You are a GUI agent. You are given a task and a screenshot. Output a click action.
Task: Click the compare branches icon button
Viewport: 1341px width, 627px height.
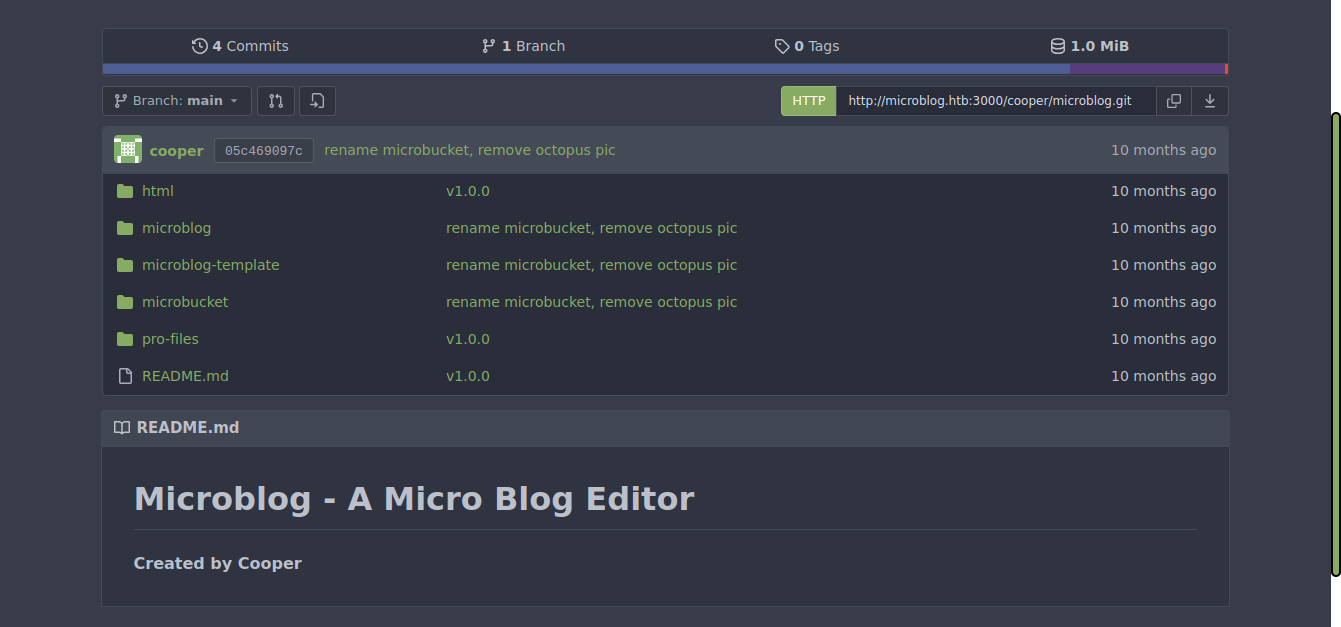[x=276, y=101]
